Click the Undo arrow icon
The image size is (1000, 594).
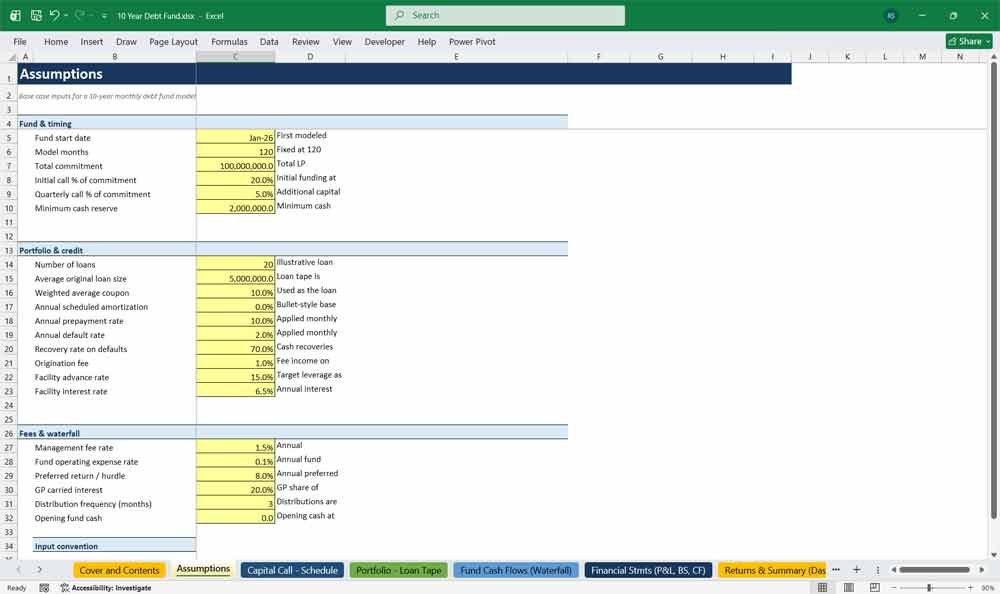click(x=54, y=15)
